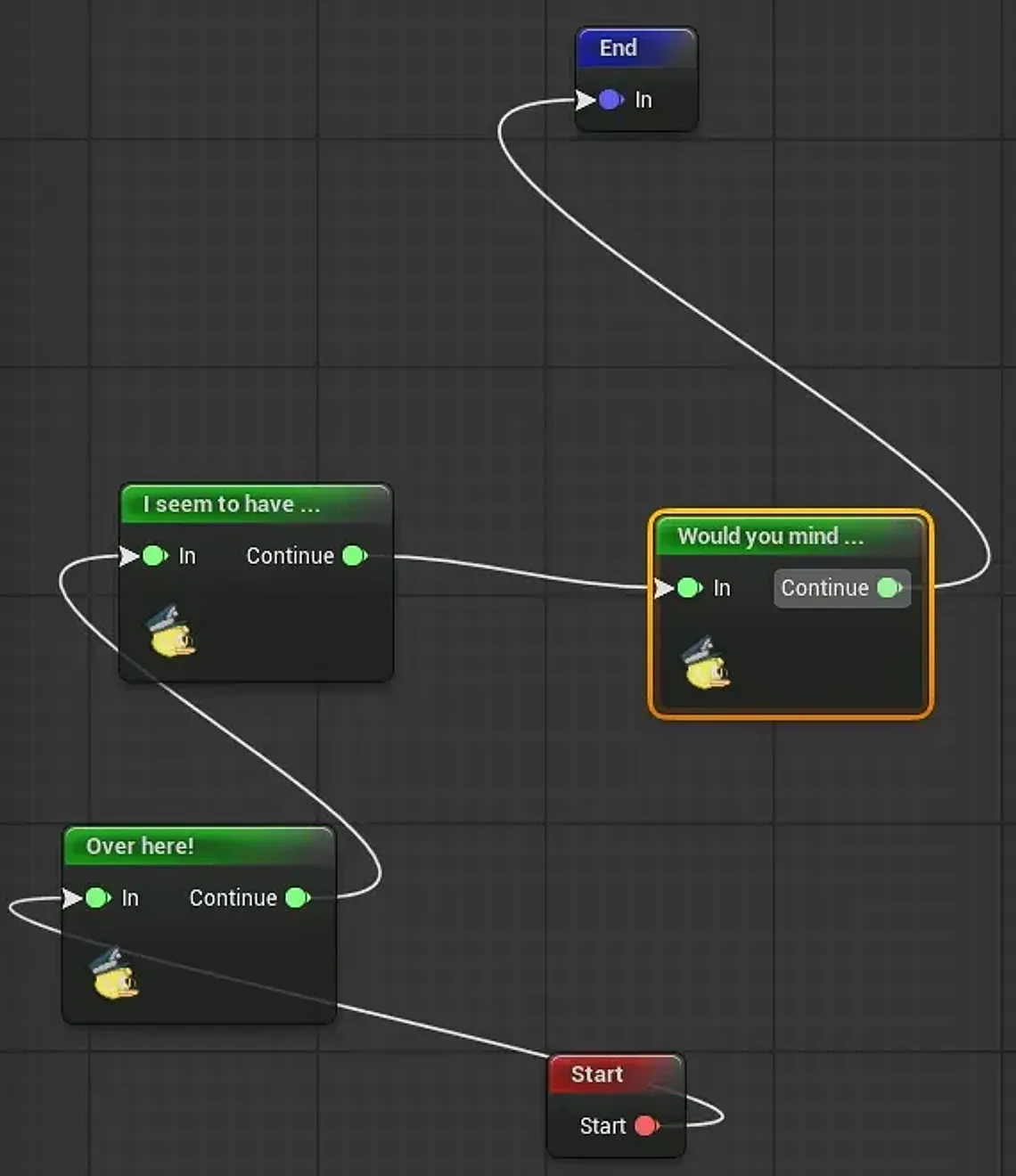
Task: Click the red Start output pin
Action: (x=646, y=1126)
